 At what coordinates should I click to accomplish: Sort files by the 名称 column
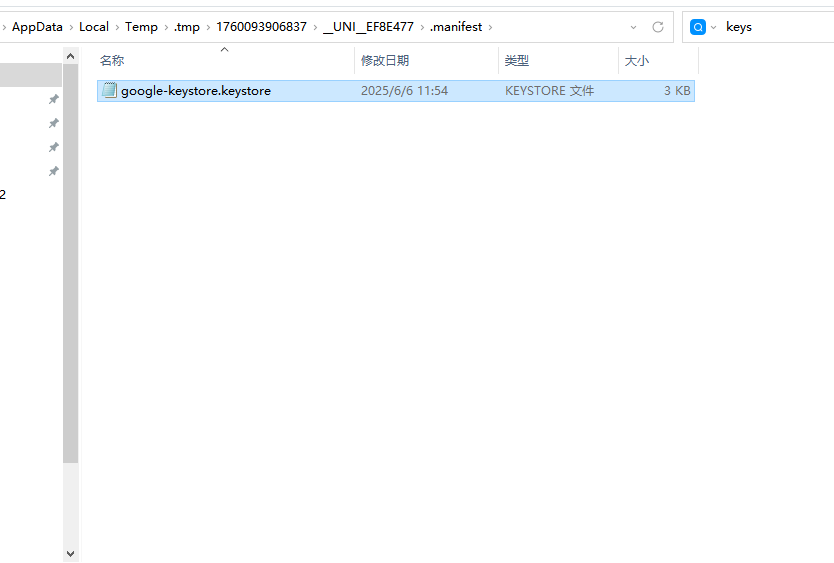click(112, 61)
